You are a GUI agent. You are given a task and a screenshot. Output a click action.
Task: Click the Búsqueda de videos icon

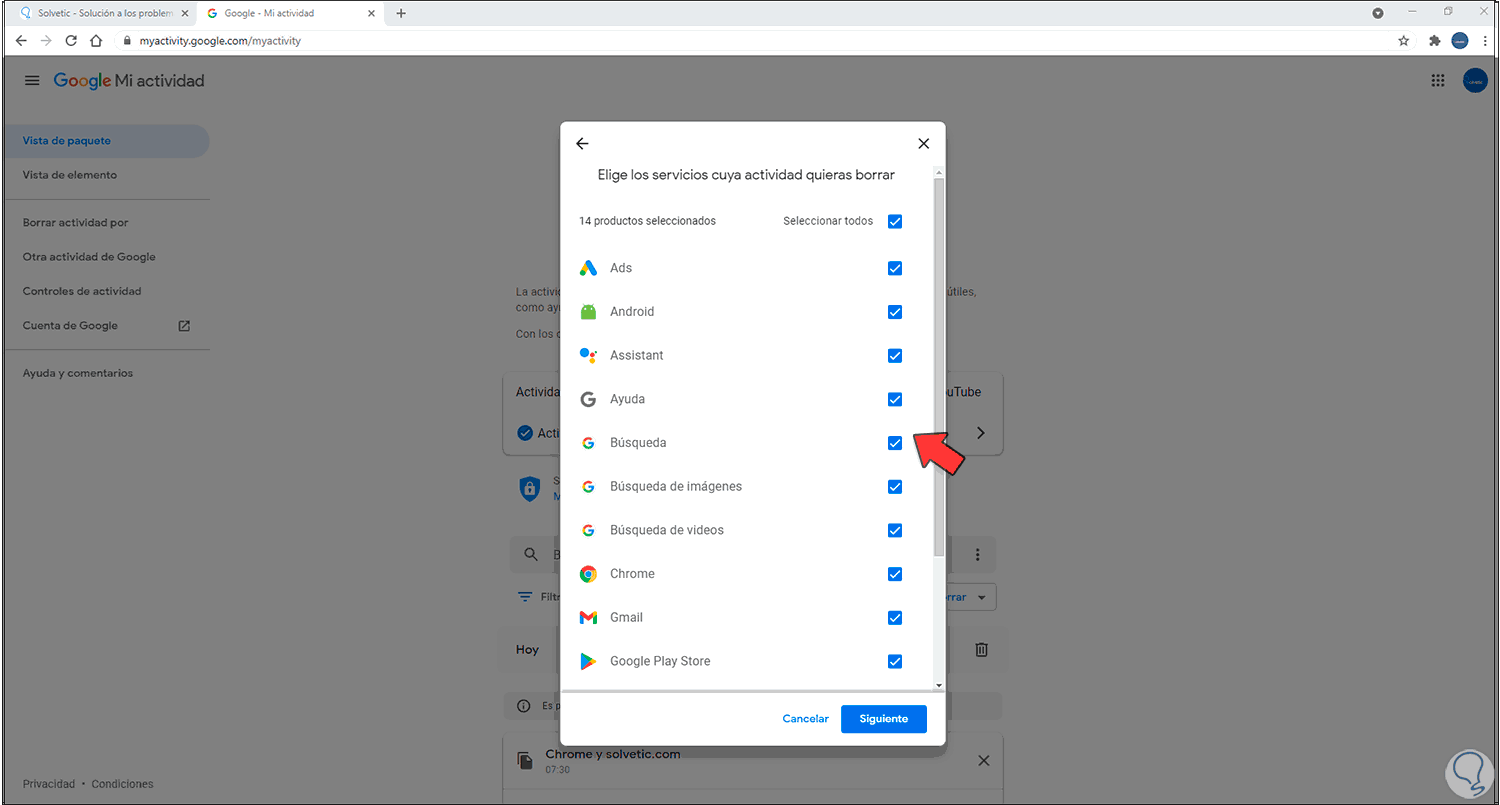(589, 530)
